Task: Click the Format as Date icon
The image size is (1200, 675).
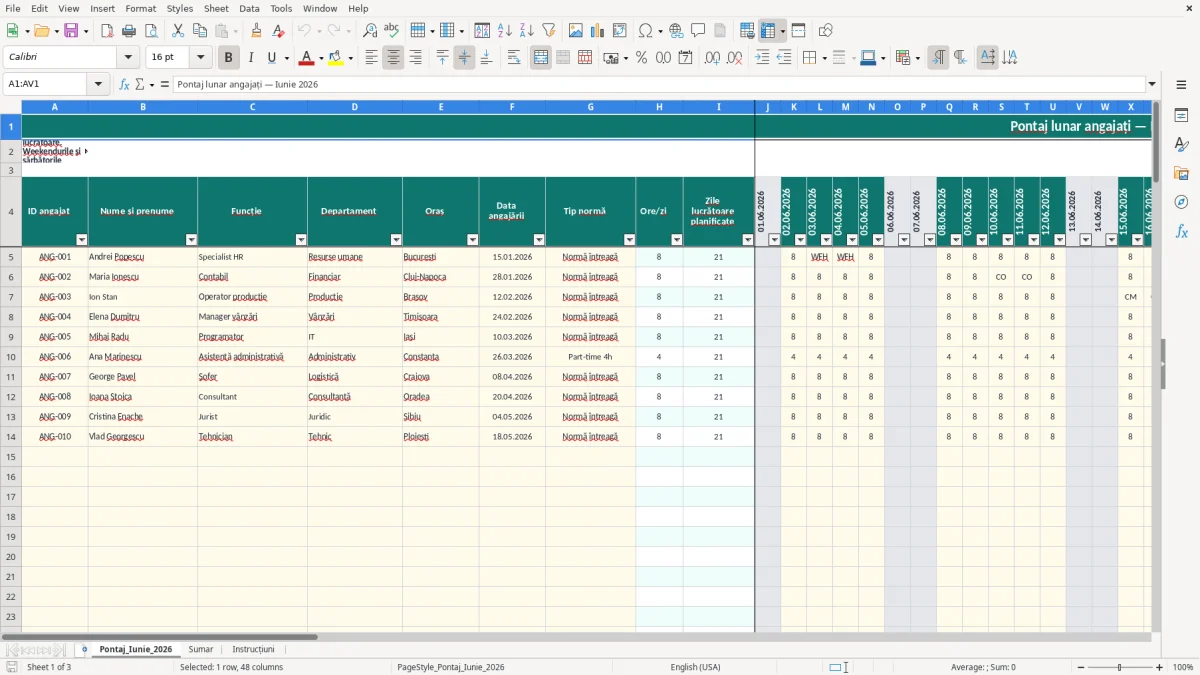Action: 685,58
